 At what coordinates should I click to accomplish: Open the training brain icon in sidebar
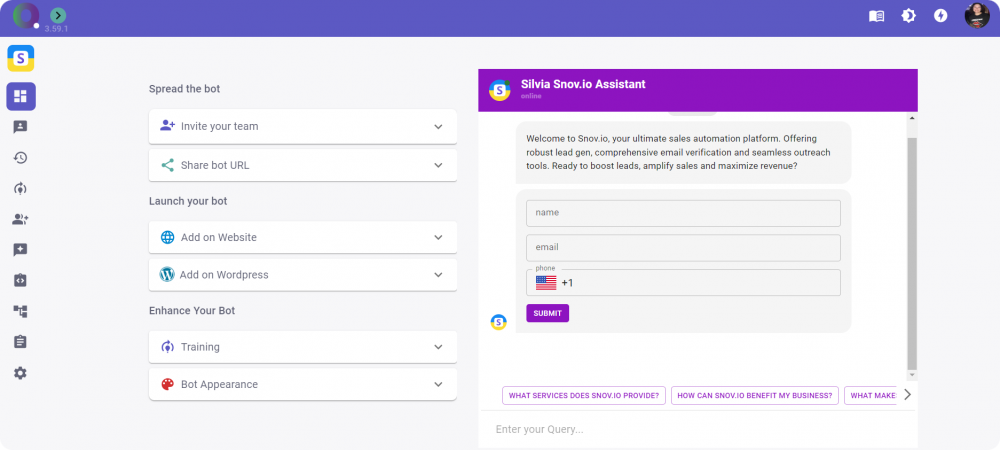pos(20,188)
